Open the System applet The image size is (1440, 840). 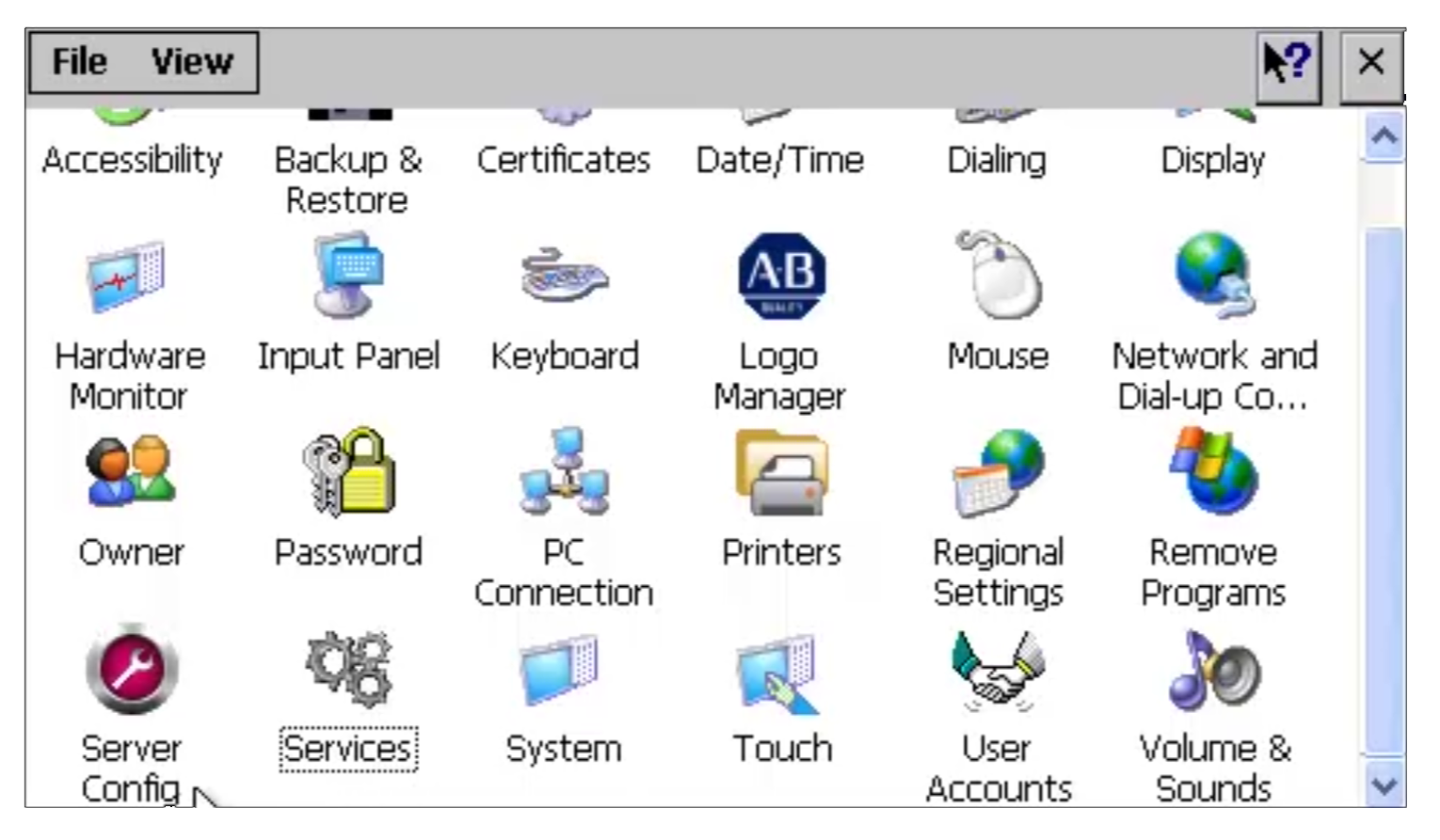[563, 673]
